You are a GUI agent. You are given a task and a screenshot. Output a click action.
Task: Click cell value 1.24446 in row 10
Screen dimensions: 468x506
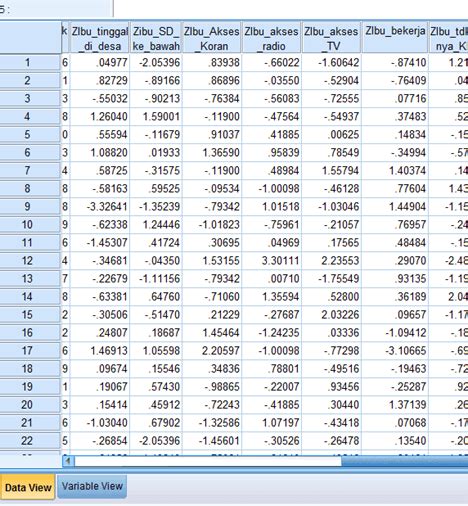(x=156, y=225)
